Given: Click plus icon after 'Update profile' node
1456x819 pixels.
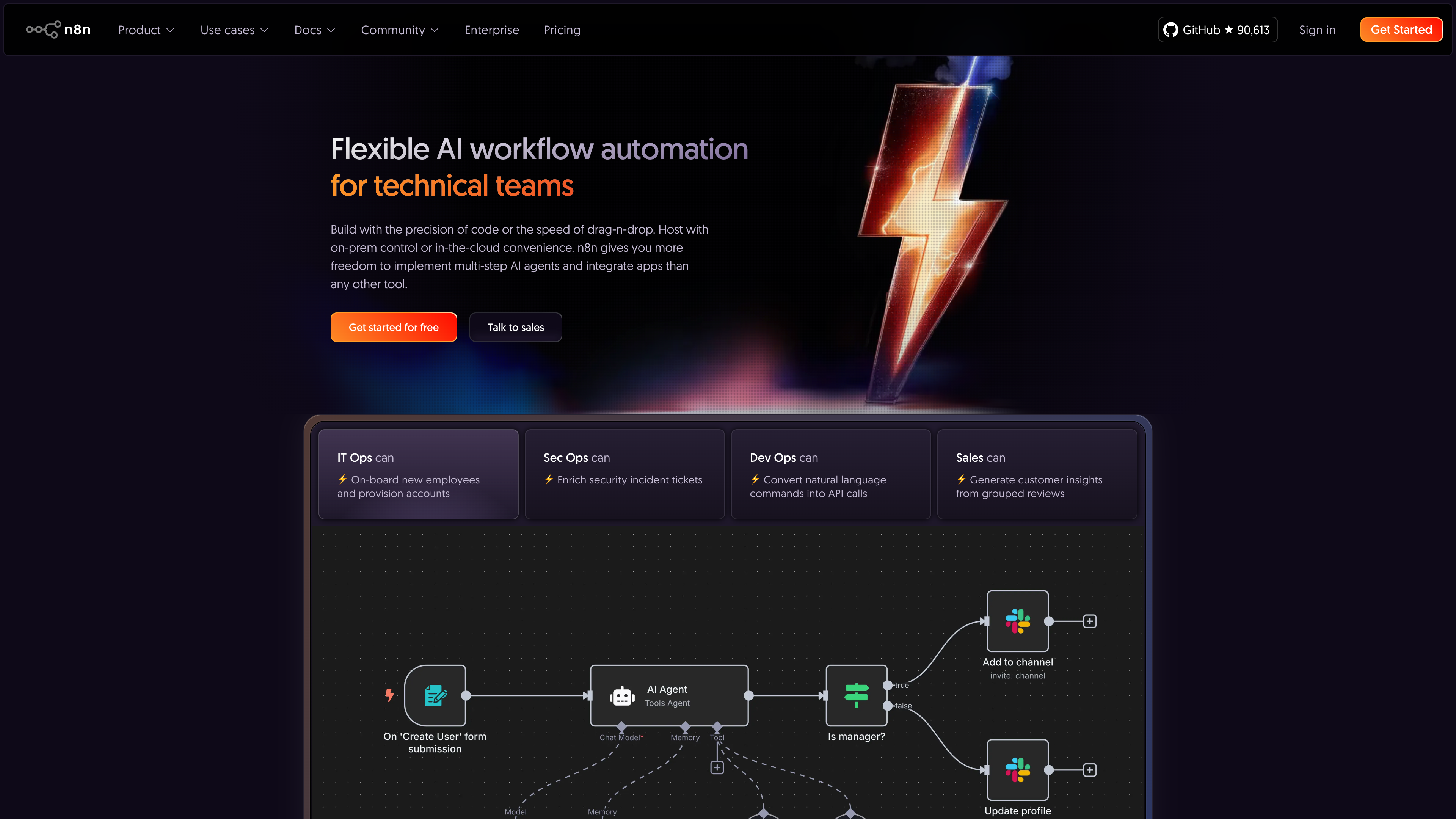Looking at the screenshot, I should pyautogui.click(x=1090, y=770).
